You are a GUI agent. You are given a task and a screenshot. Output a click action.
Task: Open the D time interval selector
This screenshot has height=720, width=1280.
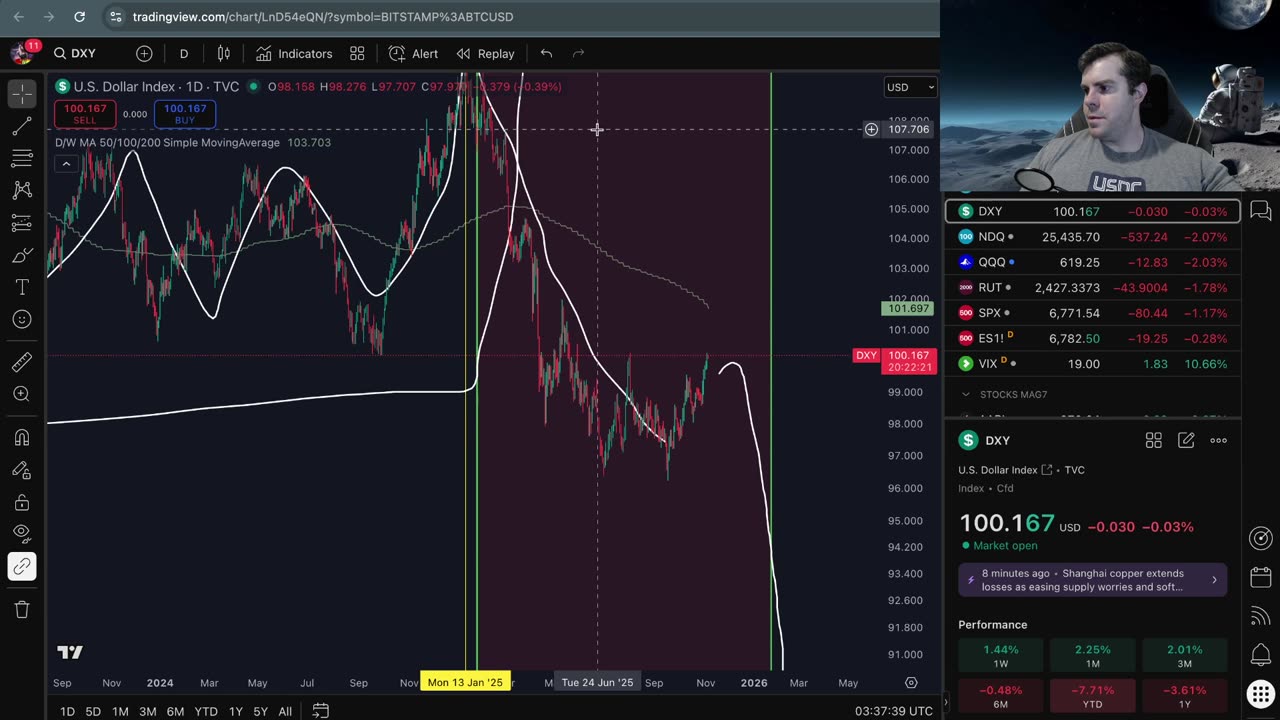184,53
